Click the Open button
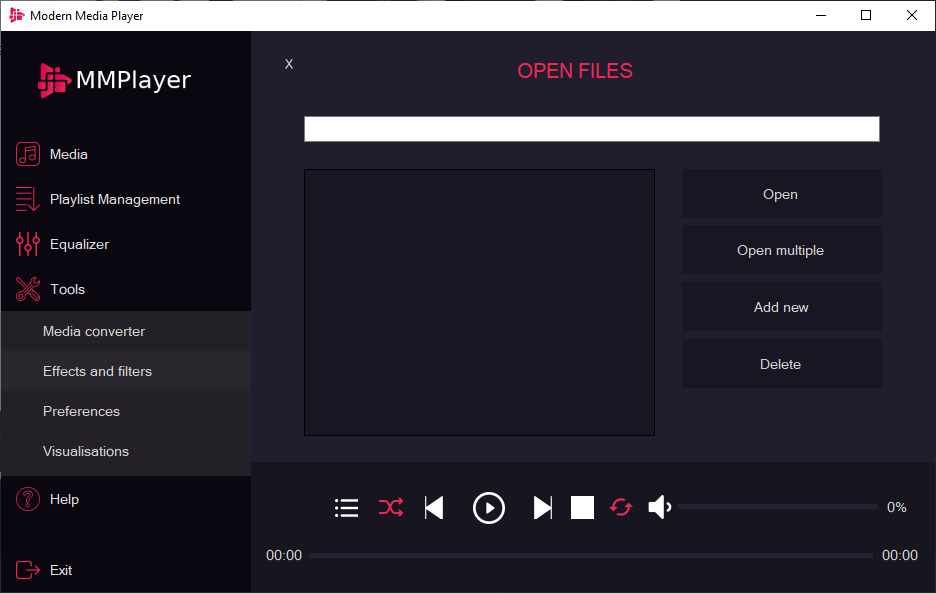This screenshot has height=593, width=936. [781, 194]
